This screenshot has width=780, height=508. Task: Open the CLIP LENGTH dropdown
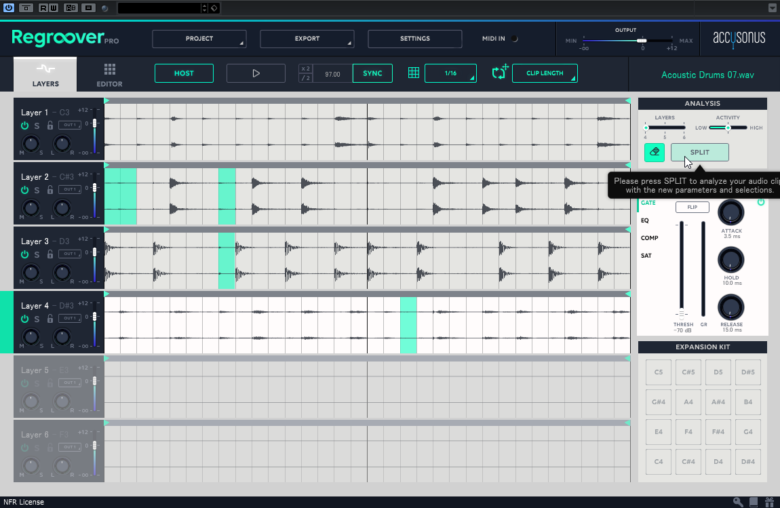[544, 73]
